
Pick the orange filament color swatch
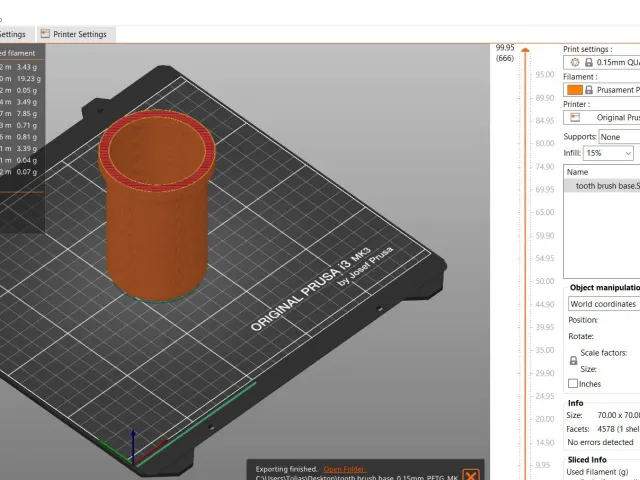[575, 90]
